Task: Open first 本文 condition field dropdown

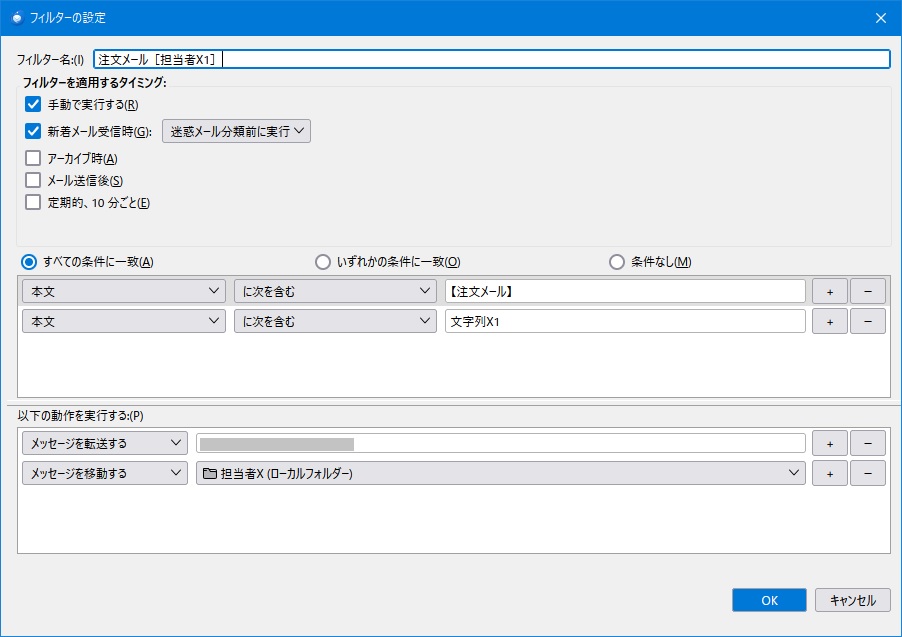Action: (124, 291)
